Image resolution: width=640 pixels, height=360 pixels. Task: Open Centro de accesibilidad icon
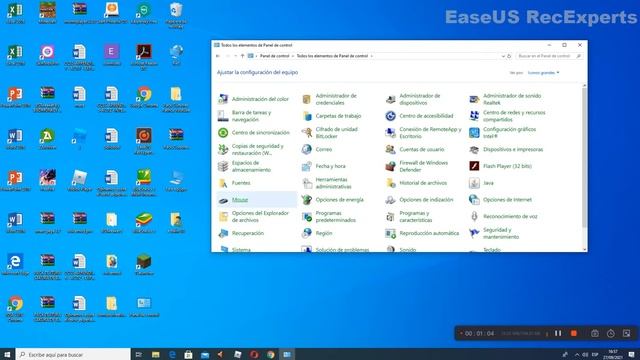tap(391, 116)
